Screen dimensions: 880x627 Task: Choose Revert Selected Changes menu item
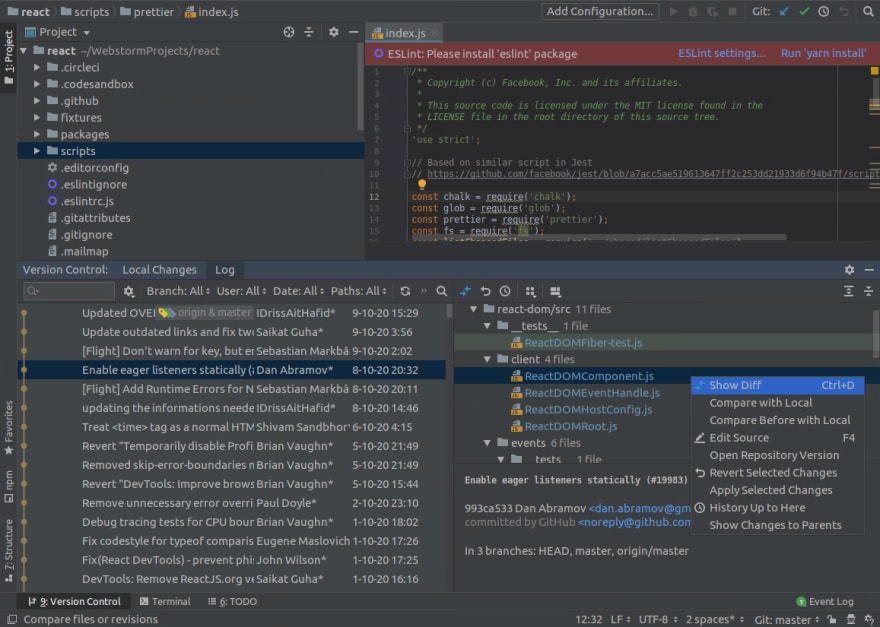(x=777, y=473)
